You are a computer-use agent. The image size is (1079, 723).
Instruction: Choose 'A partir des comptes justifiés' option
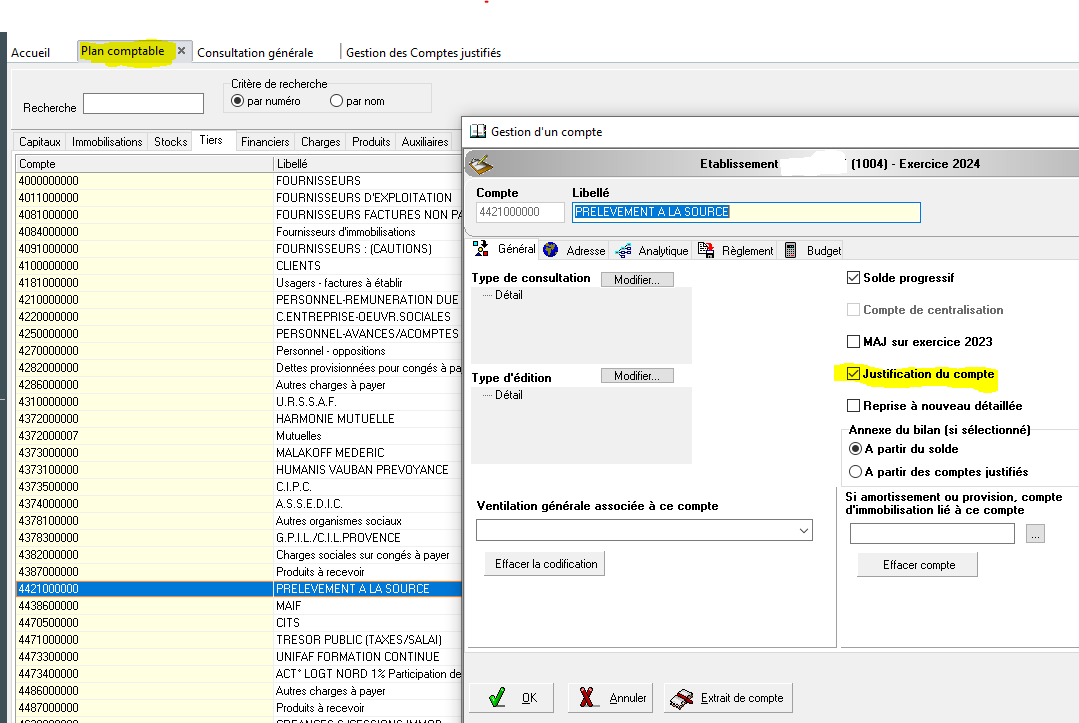coord(855,472)
